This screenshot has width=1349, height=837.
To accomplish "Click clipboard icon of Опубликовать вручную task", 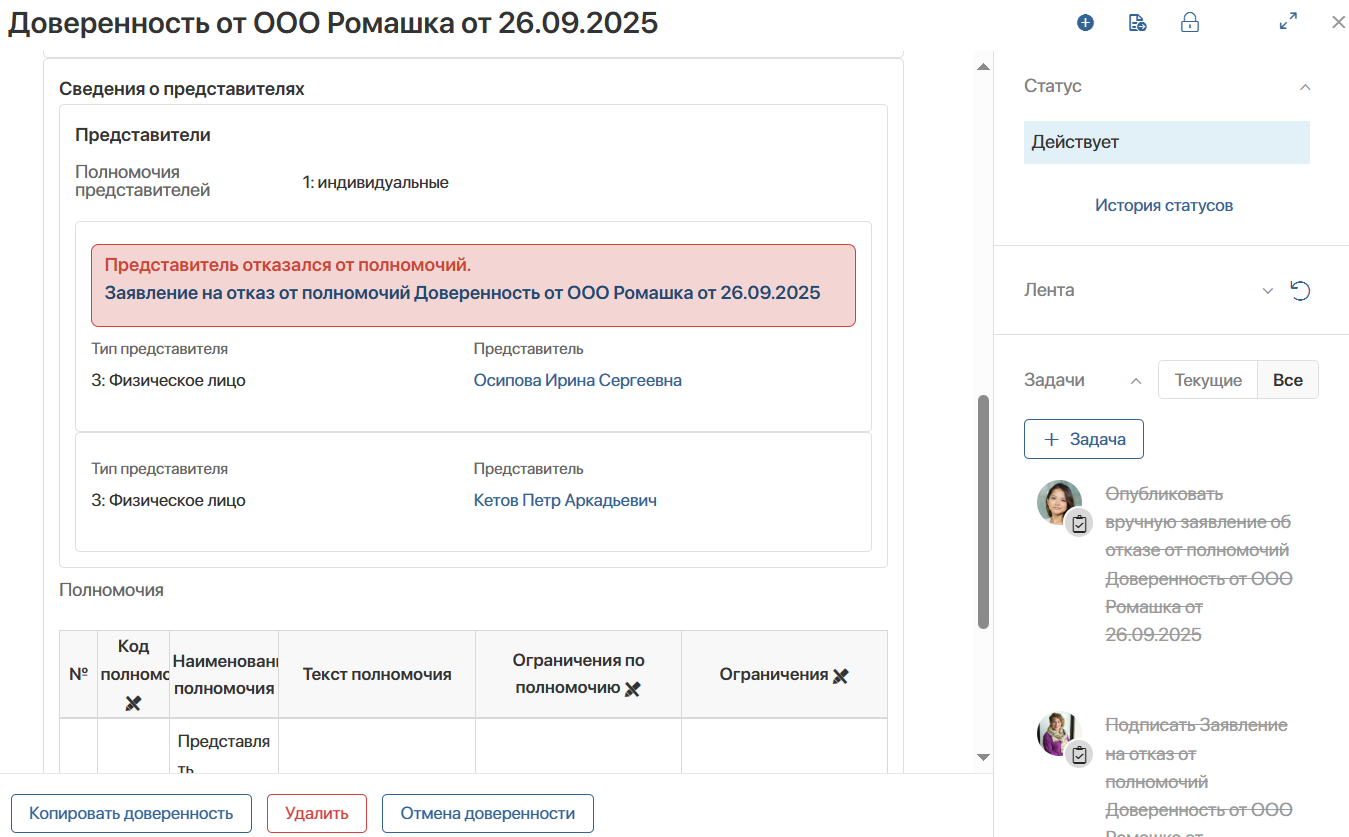I will click(x=1079, y=523).
